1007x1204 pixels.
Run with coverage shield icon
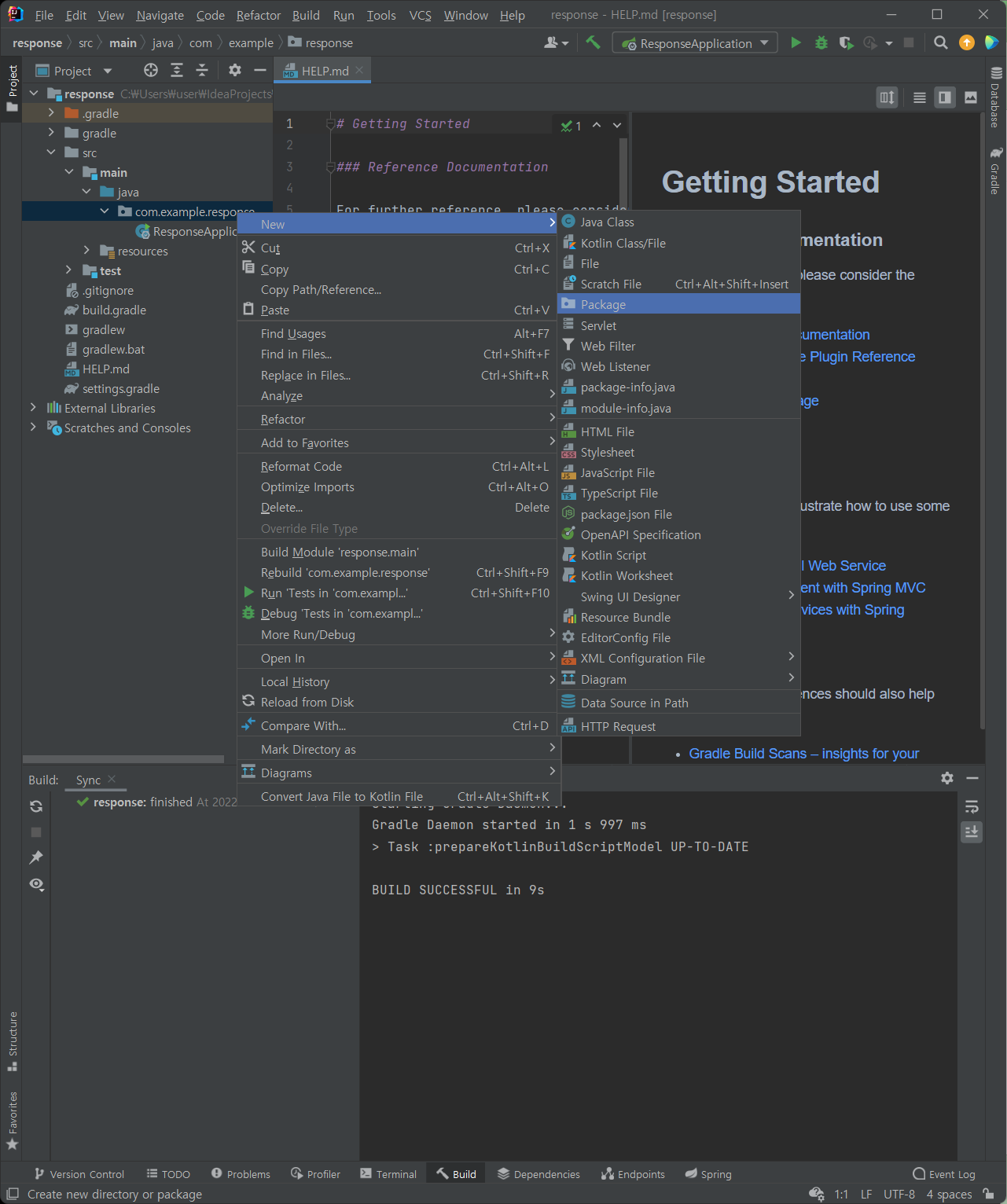point(846,42)
